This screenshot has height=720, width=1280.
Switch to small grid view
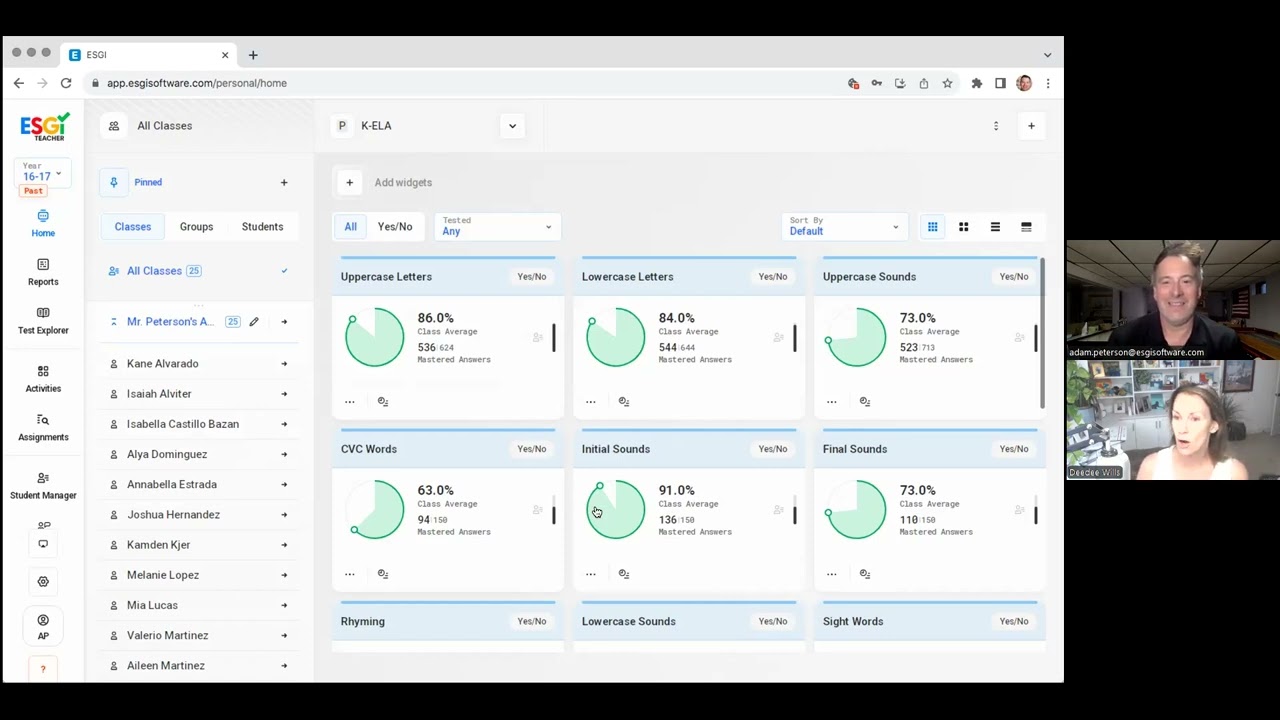tap(932, 227)
